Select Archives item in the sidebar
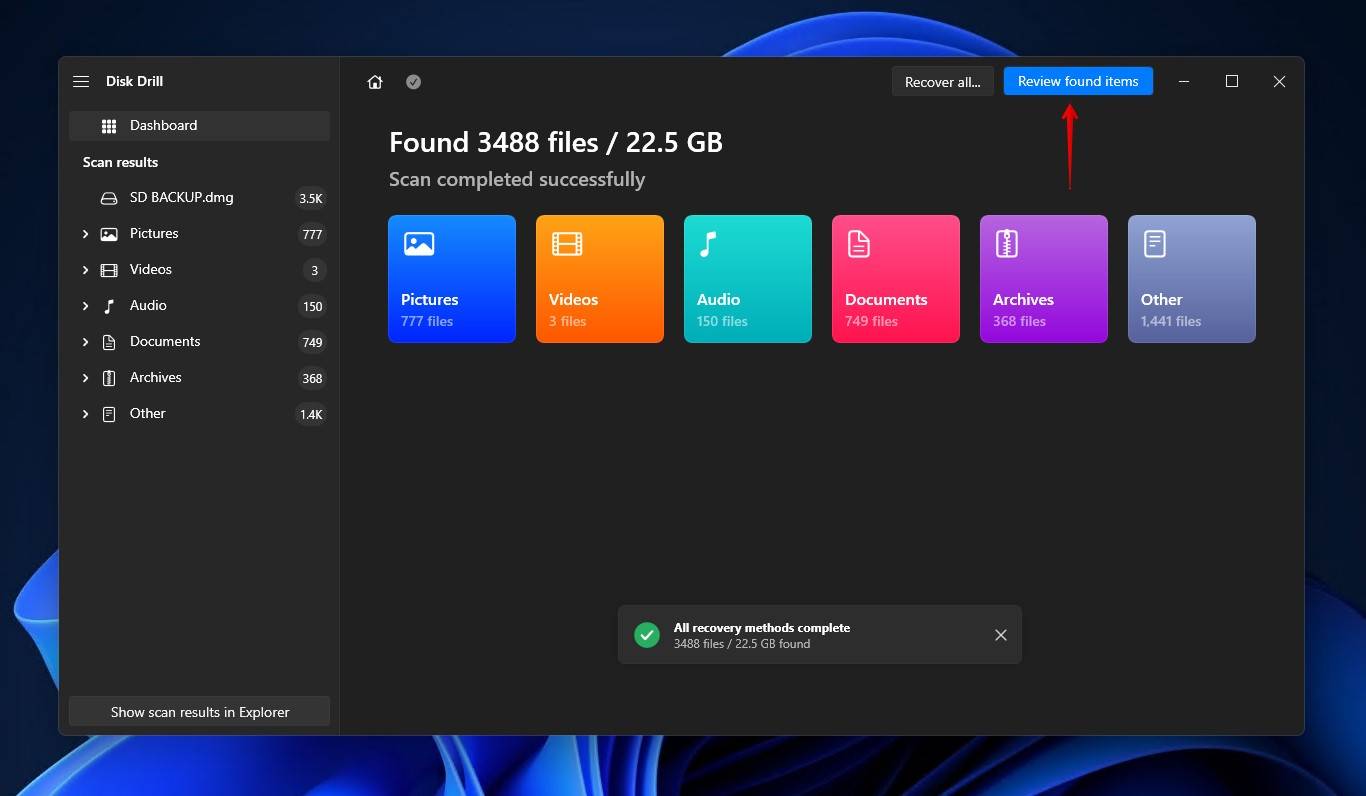 click(x=156, y=378)
